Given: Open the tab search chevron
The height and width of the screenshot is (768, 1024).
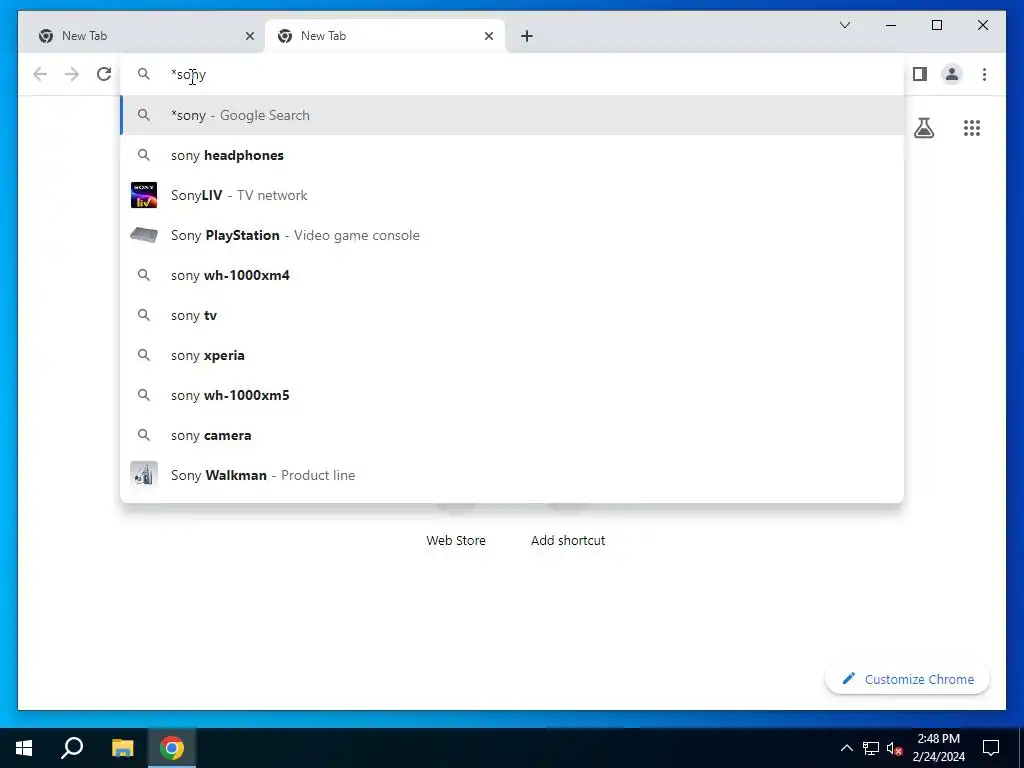Looking at the screenshot, I should click(844, 25).
